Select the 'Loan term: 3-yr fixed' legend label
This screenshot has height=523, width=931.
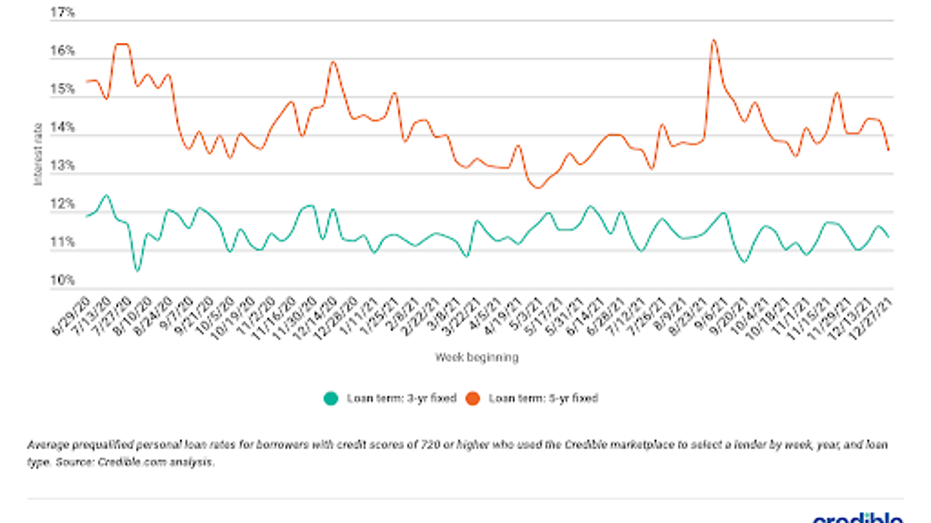coord(401,398)
